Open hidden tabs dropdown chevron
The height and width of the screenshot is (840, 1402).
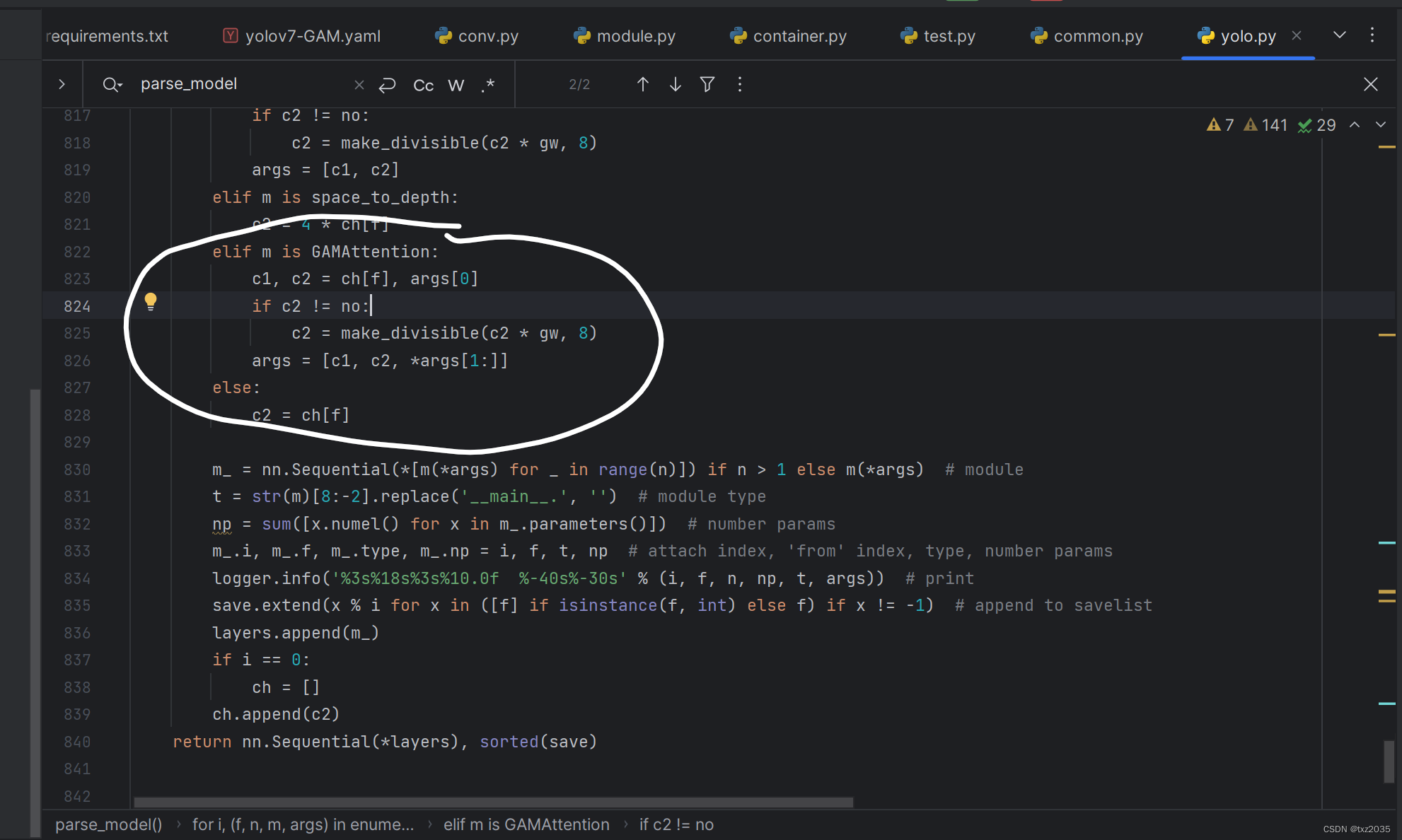(1339, 35)
